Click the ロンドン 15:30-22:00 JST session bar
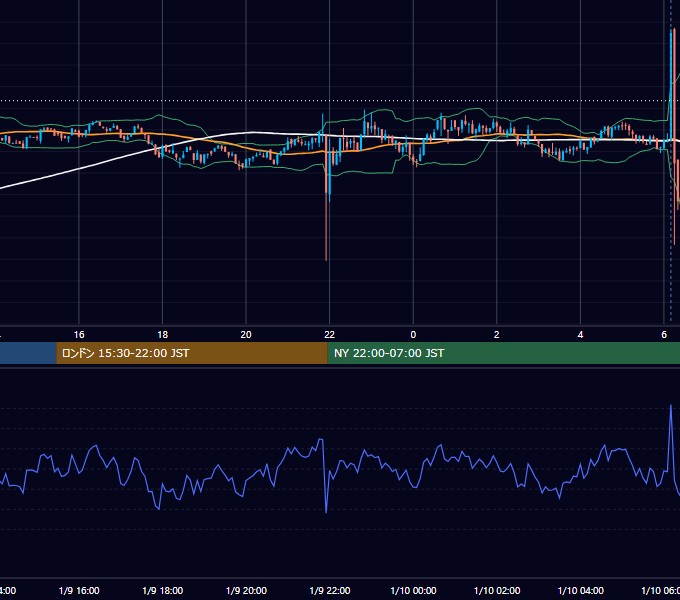Viewport: 680px width, 600px height. pos(192,353)
